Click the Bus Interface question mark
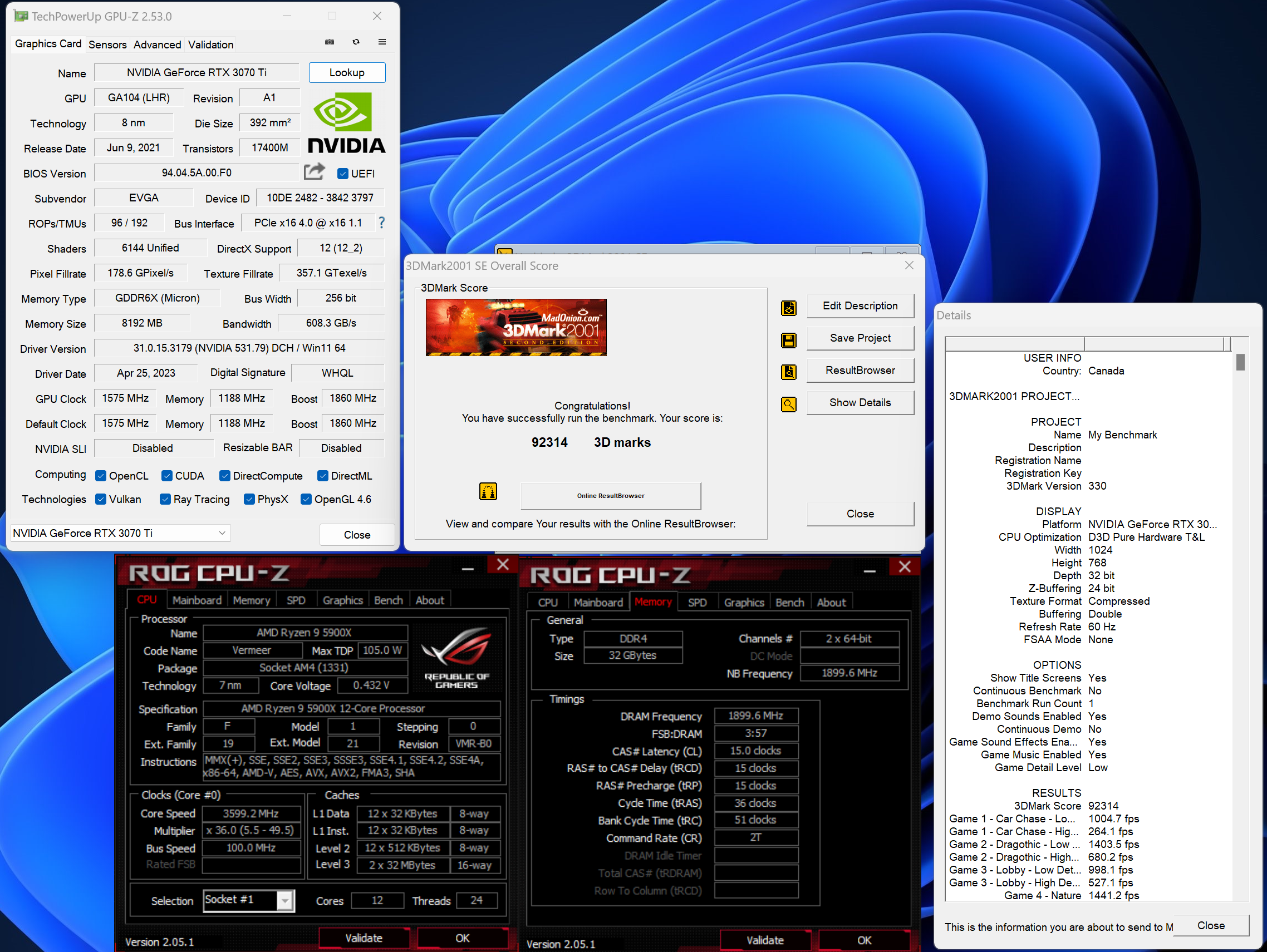1267x952 pixels. (x=381, y=223)
